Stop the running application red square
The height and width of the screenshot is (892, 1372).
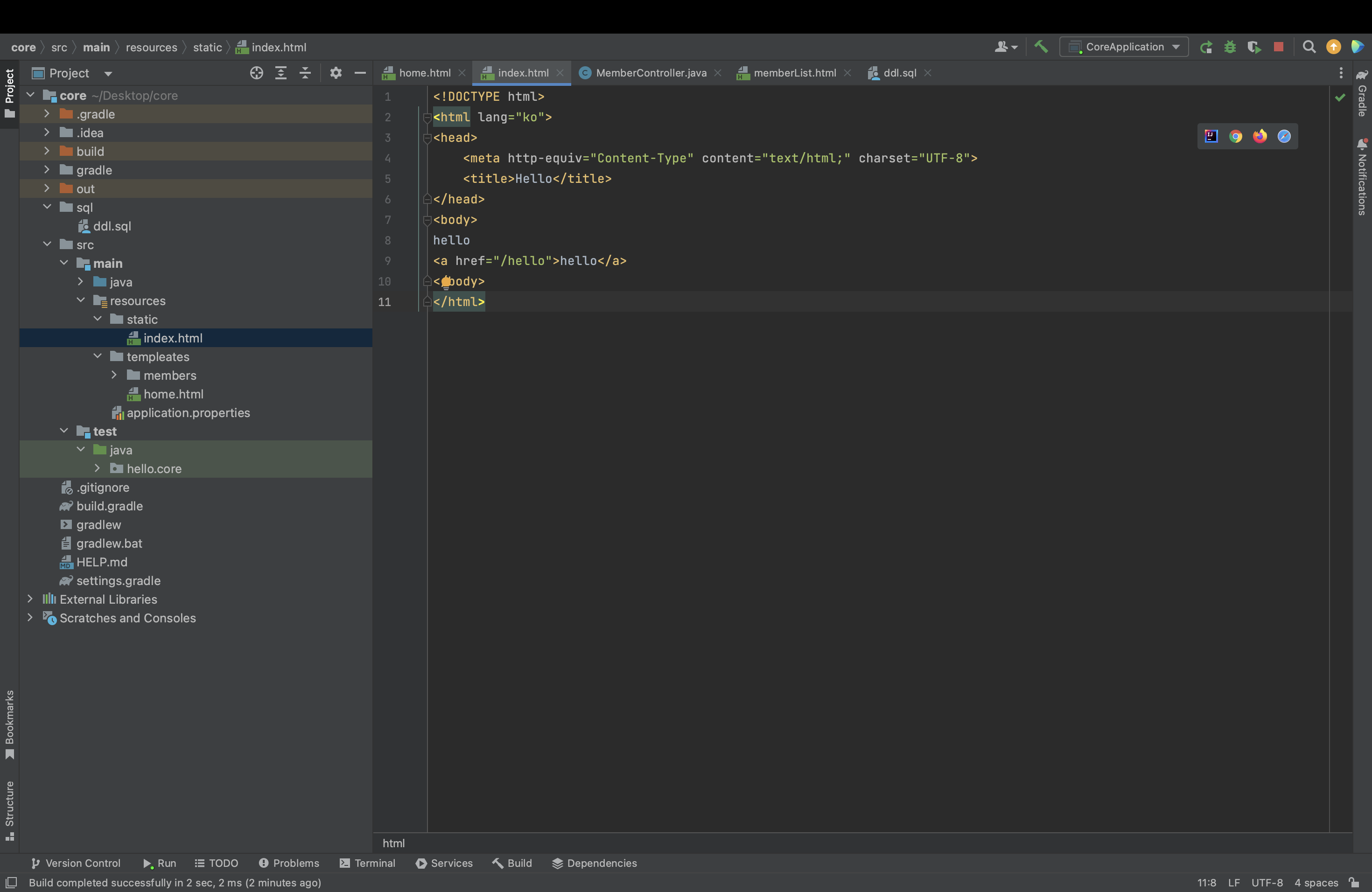point(1279,47)
